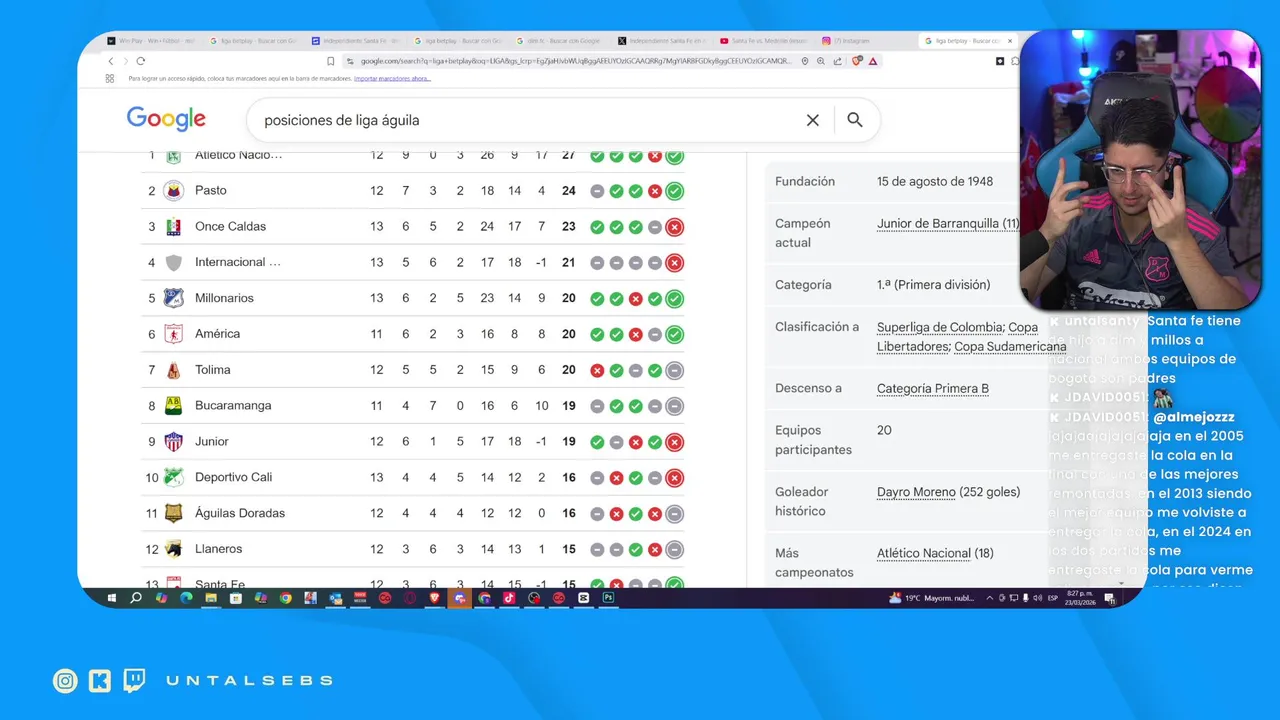Screen dimensions: 1280x720
Task: Click Once Caldas' 23 points value
Action: tap(568, 227)
